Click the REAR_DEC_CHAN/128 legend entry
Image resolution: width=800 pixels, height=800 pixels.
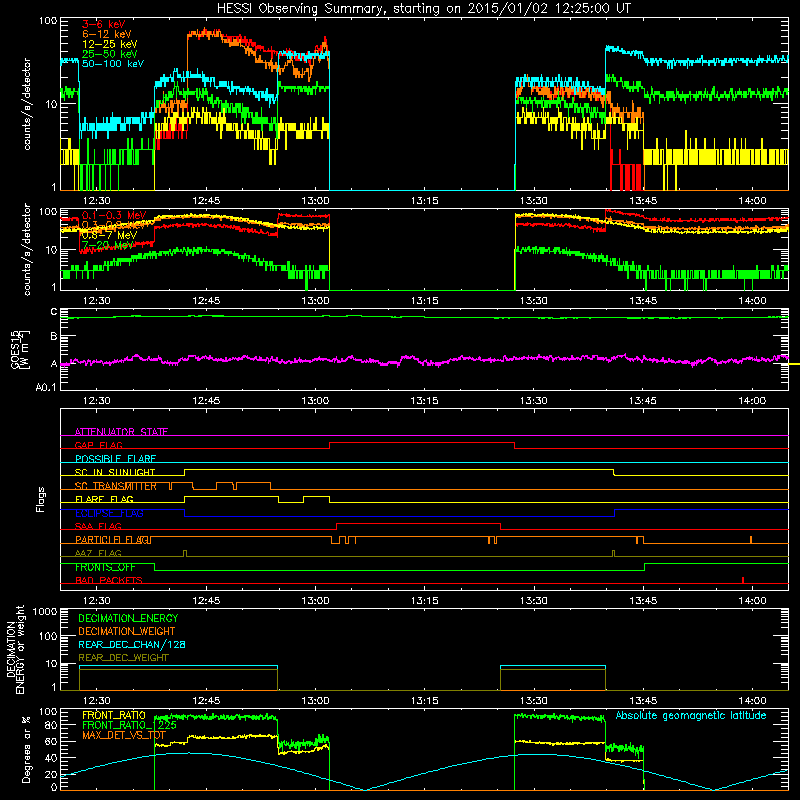(x=132, y=644)
